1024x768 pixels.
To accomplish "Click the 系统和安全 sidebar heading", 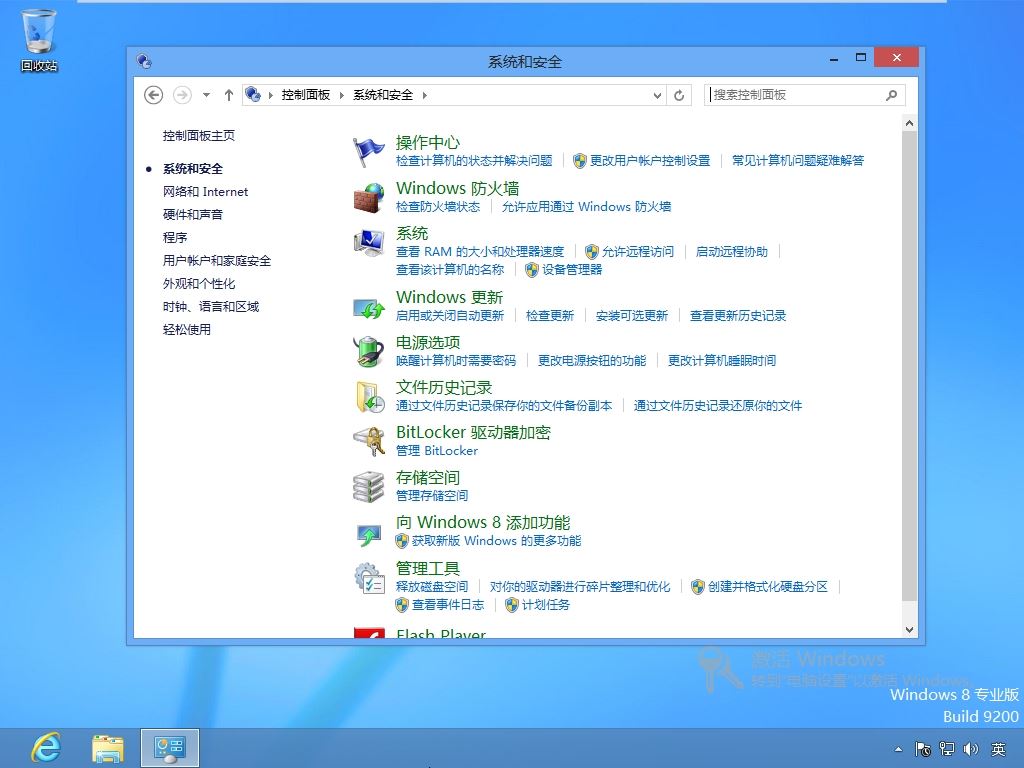I will tap(193, 168).
